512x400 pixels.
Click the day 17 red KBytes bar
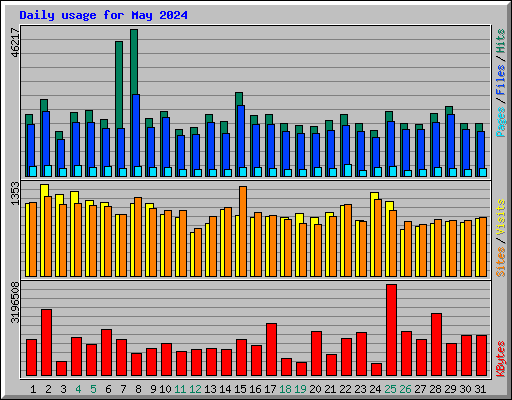coord(272,350)
